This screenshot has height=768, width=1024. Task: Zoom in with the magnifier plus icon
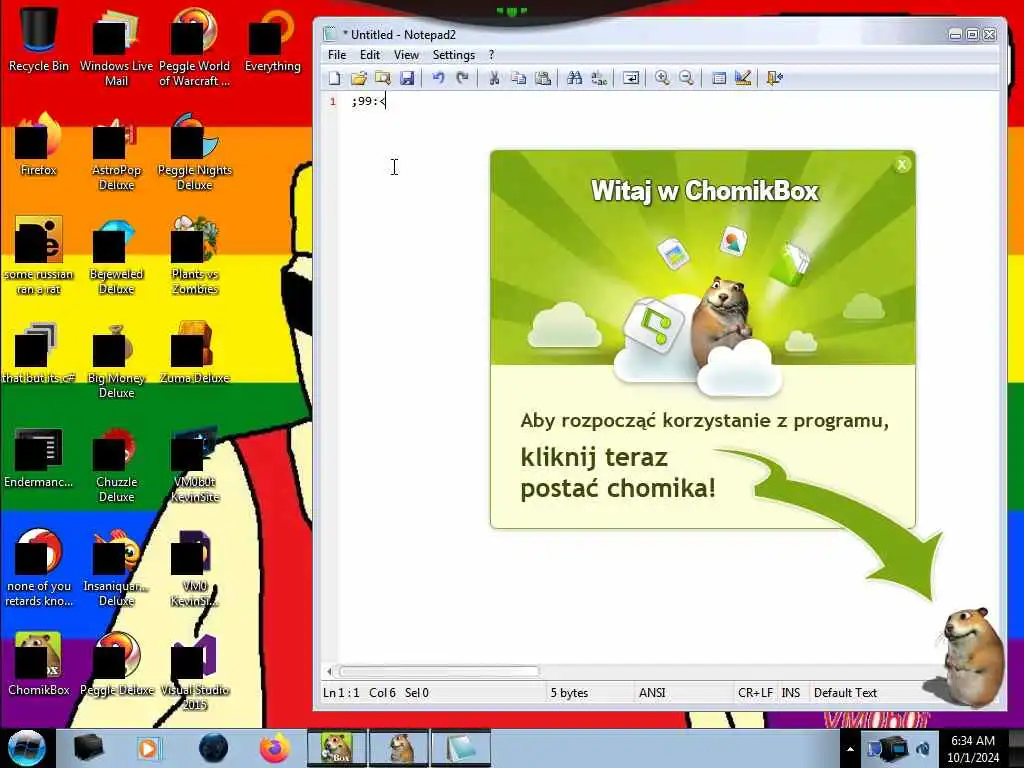coord(662,78)
